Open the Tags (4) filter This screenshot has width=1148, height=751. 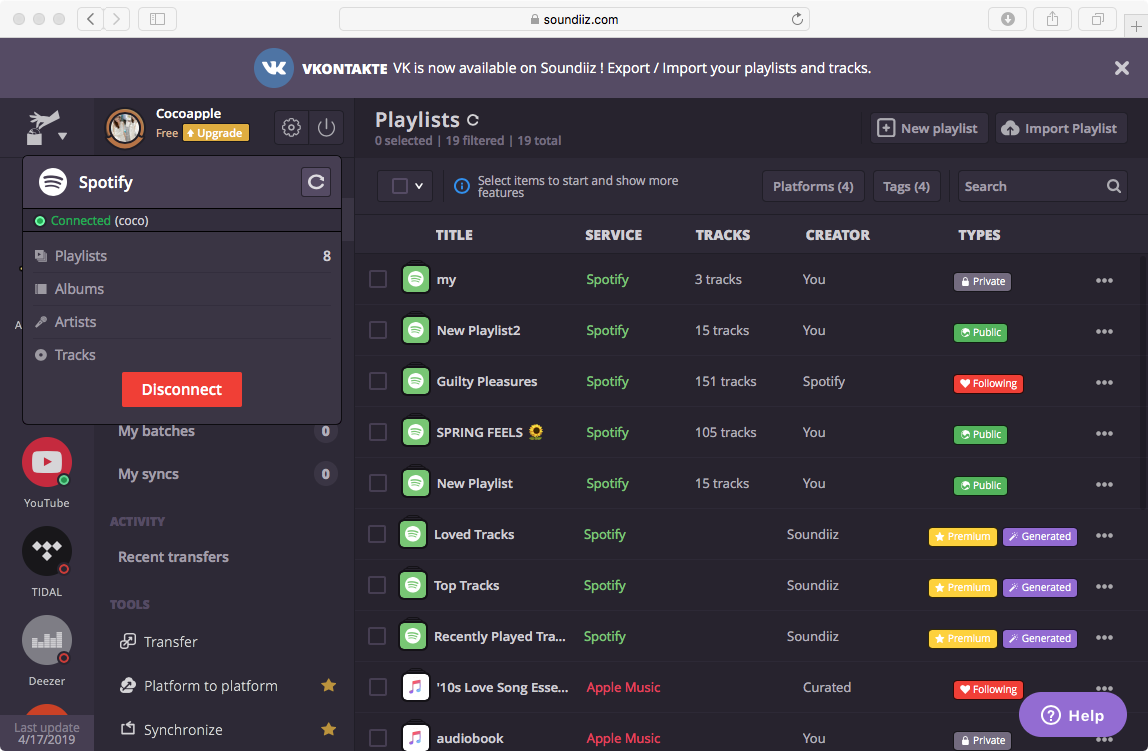coord(906,186)
